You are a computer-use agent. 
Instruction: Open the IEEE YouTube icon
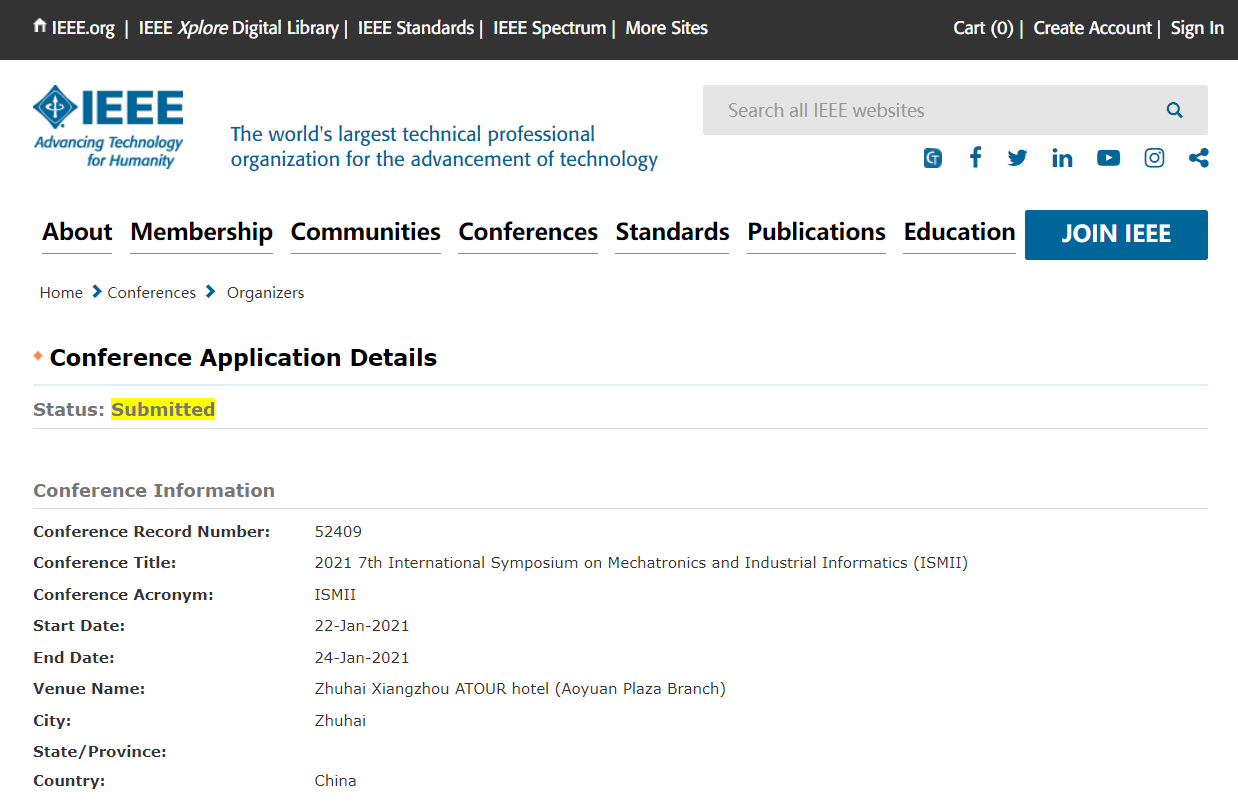[x=1108, y=158]
